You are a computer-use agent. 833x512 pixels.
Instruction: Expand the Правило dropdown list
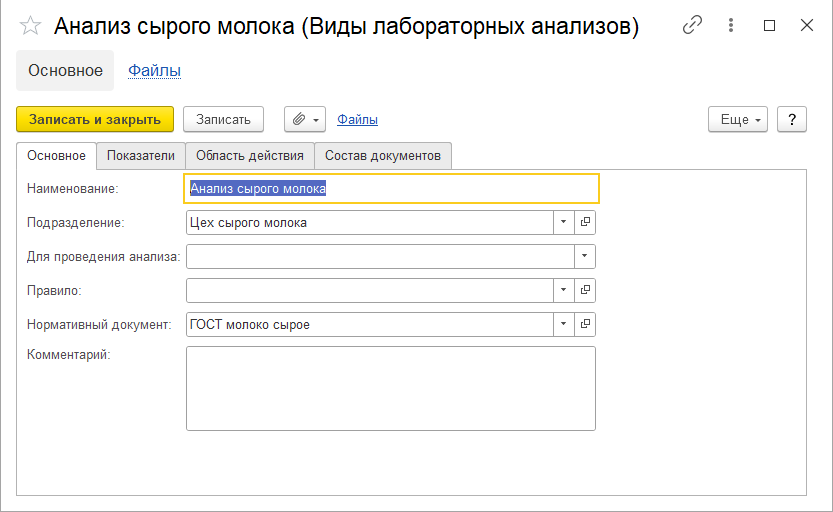tap(563, 290)
